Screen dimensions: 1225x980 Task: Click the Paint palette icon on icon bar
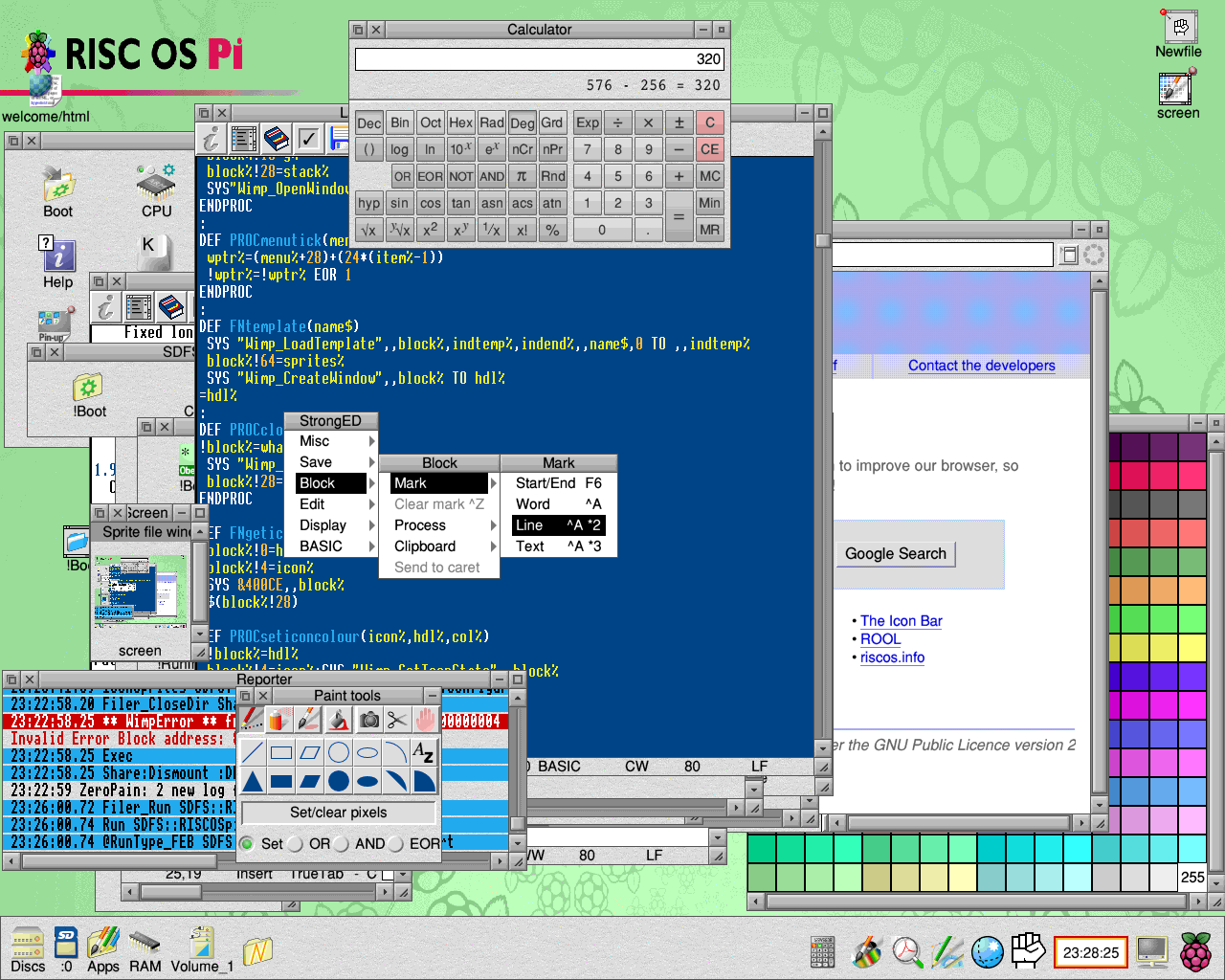click(x=867, y=951)
